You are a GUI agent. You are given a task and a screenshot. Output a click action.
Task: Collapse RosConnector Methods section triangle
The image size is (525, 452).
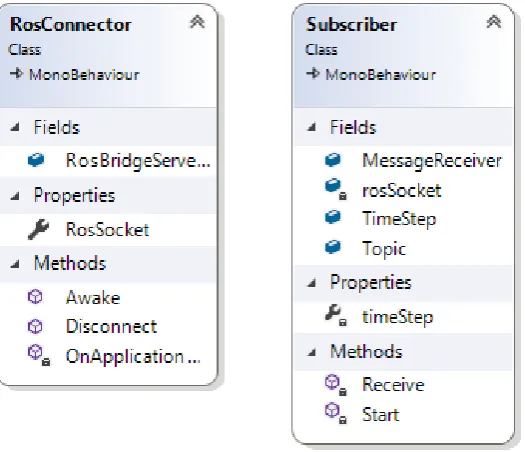(15, 264)
